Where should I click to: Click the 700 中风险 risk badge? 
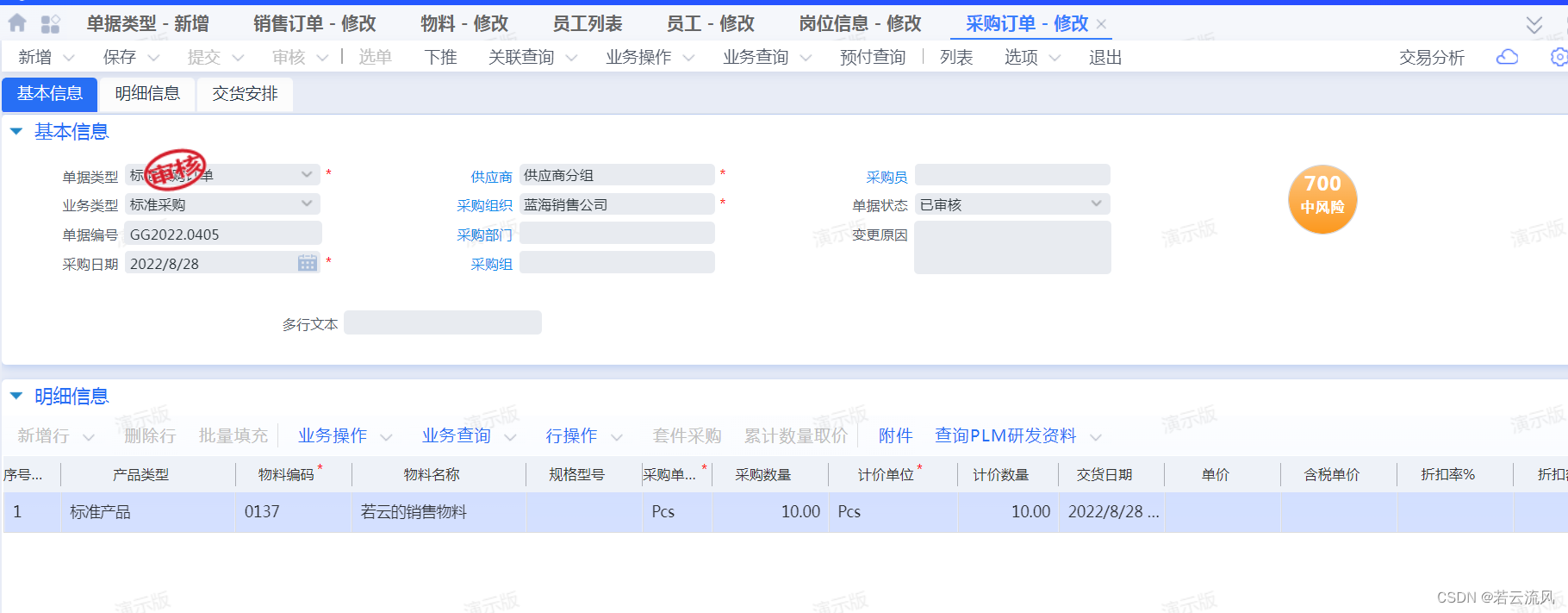click(1322, 199)
